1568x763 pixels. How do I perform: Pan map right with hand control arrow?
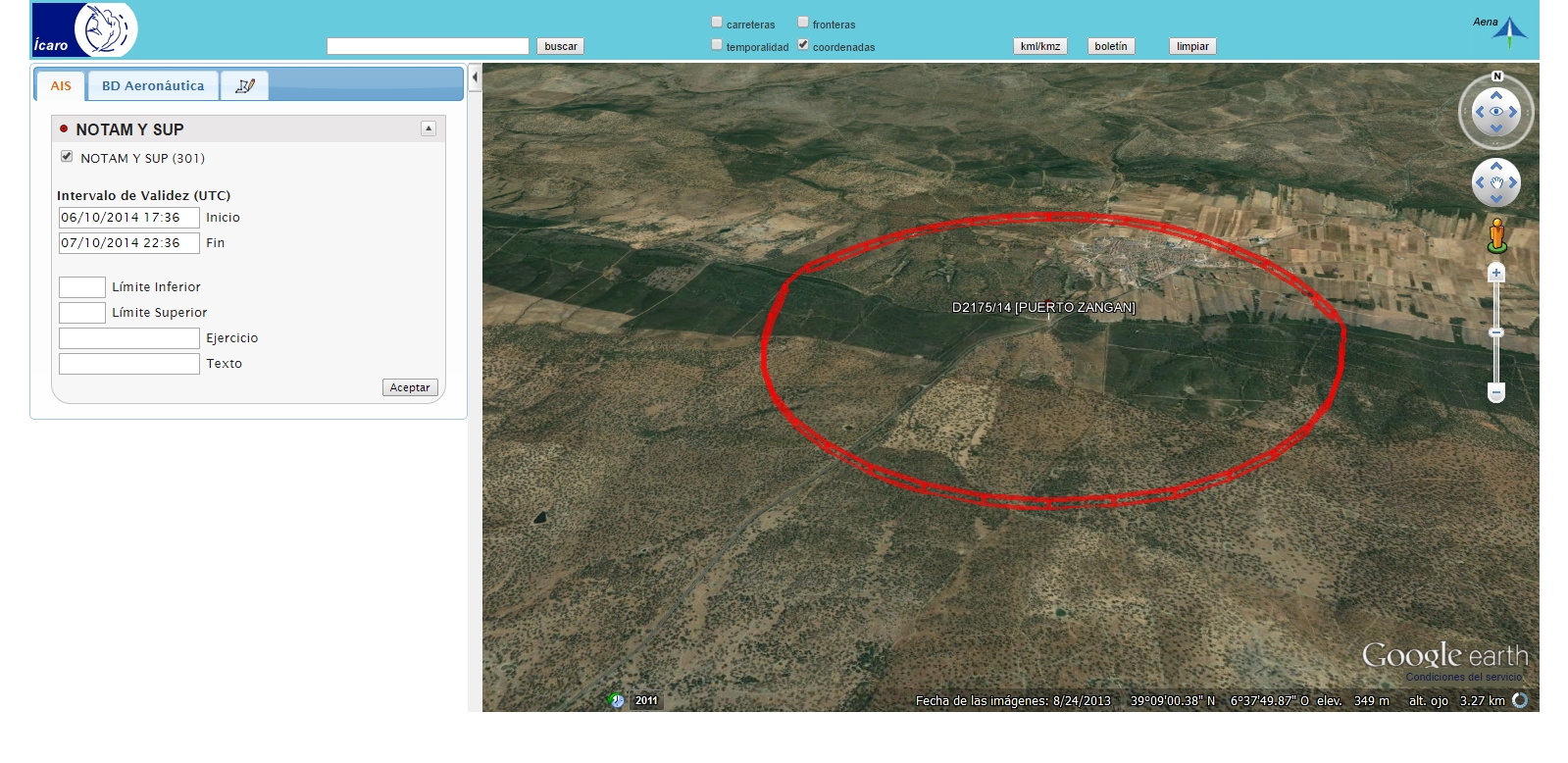tap(1514, 182)
